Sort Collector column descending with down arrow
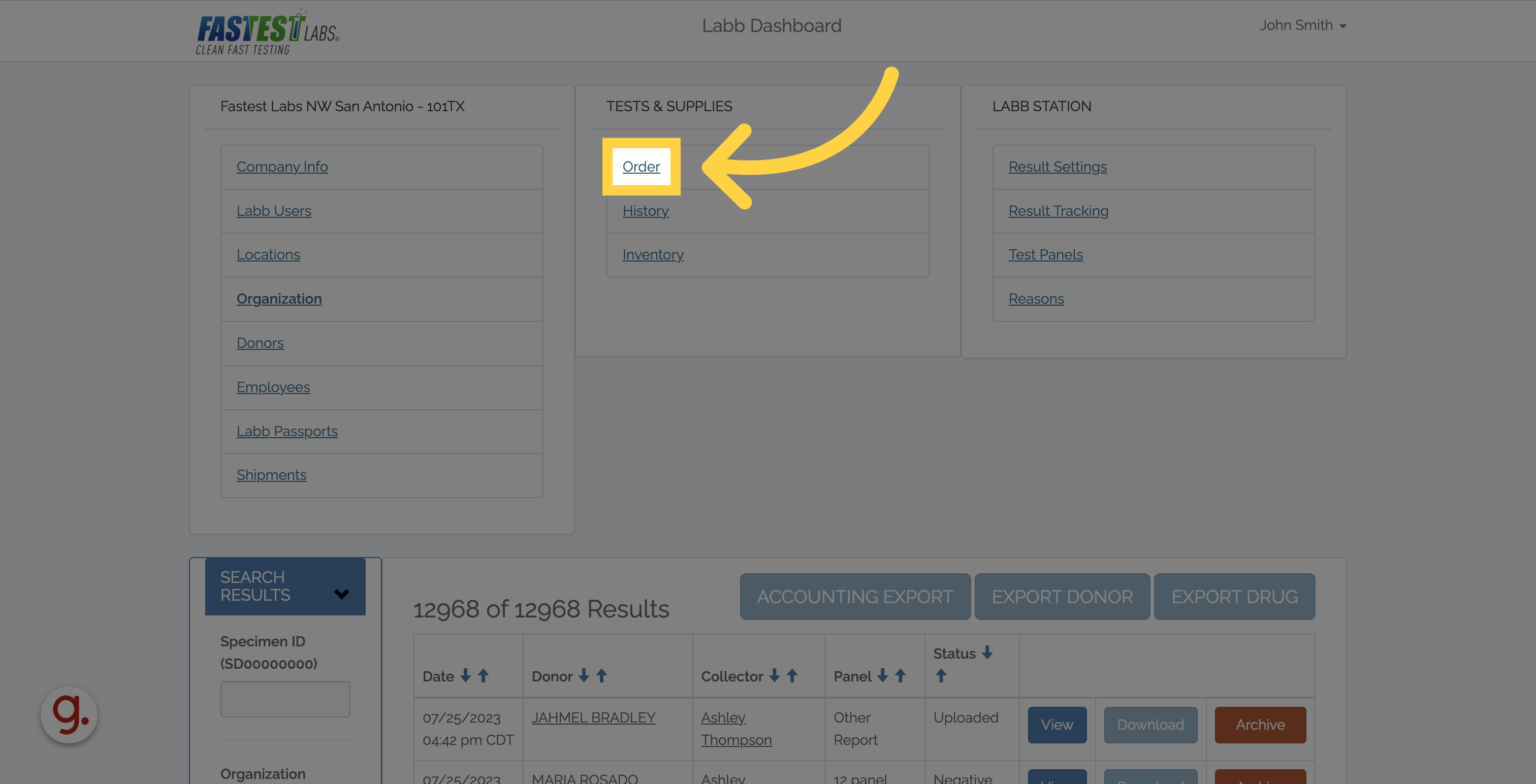1536x784 pixels. pyautogui.click(x=775, y=675)
